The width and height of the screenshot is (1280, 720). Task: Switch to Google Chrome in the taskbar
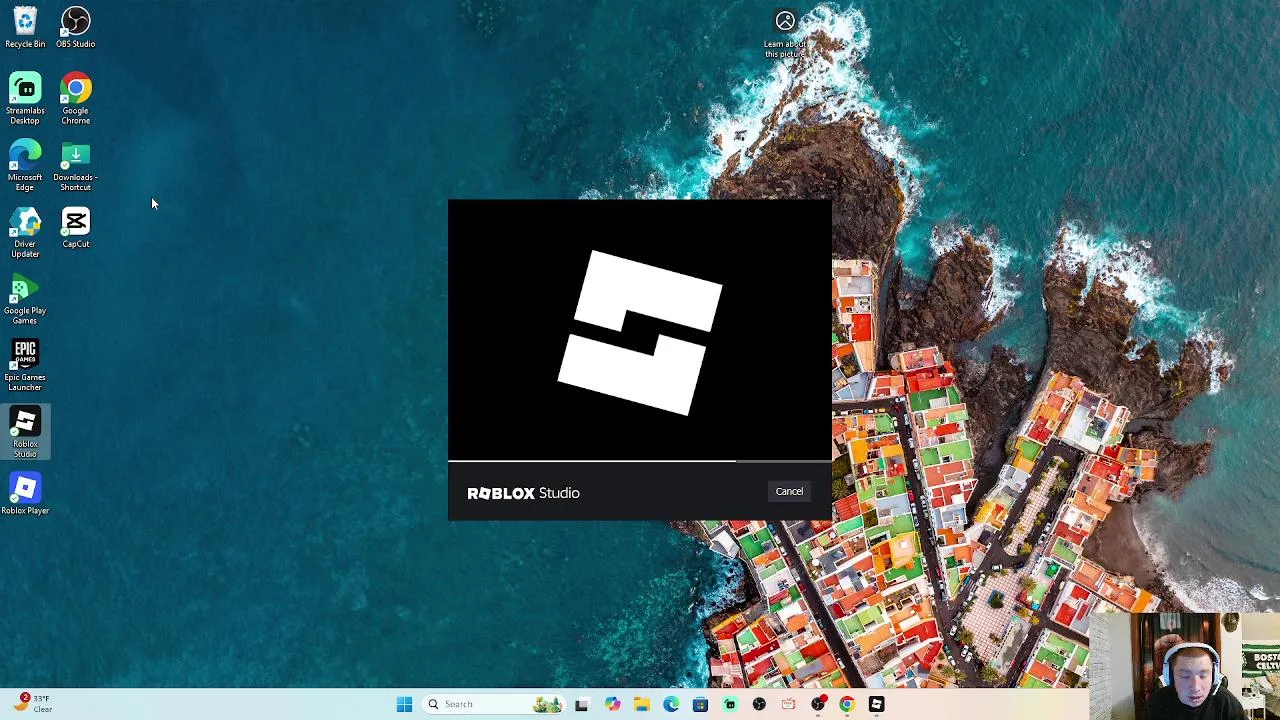[847, 704]
